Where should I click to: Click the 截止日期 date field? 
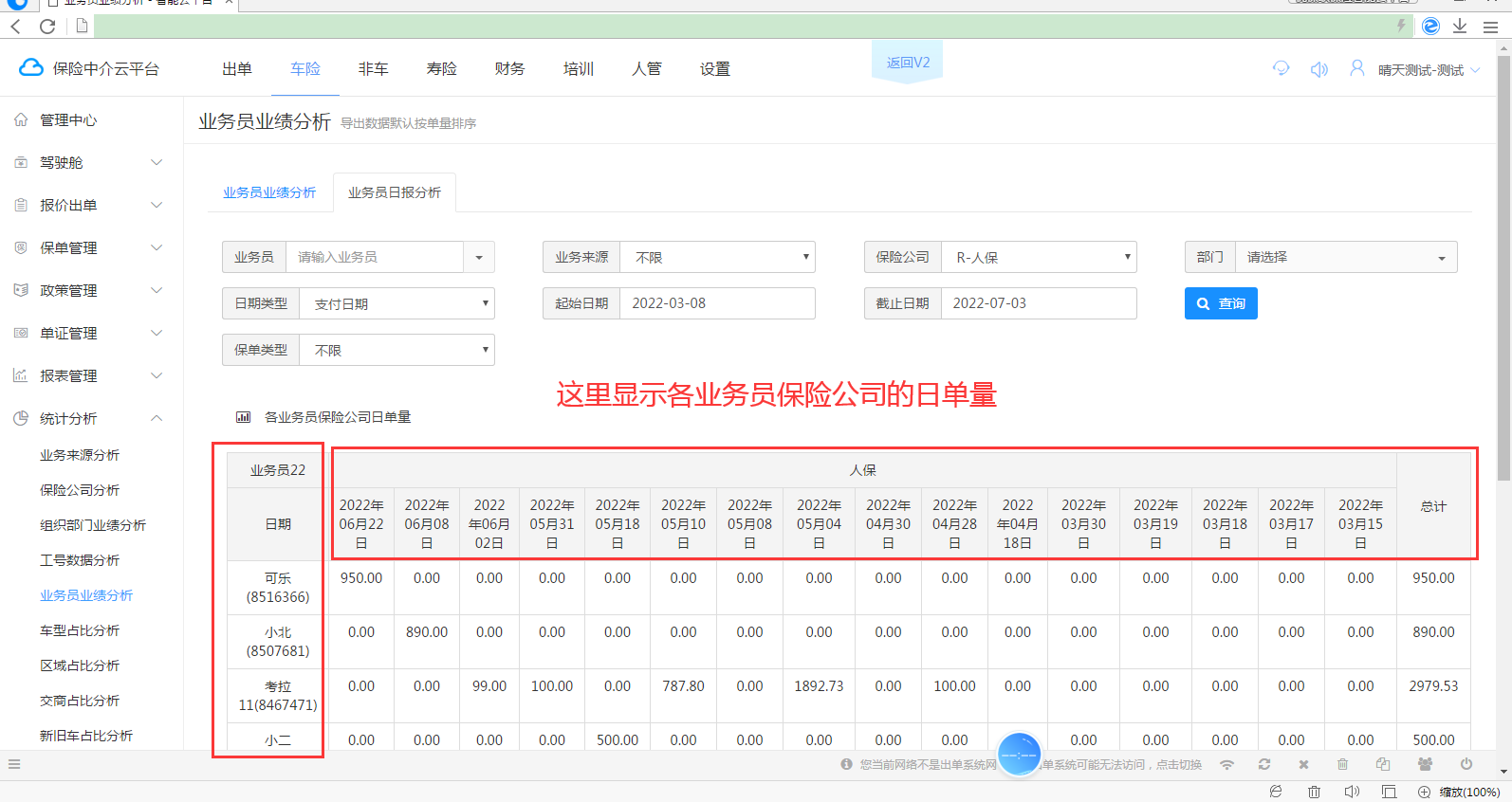coord(1039,303)
